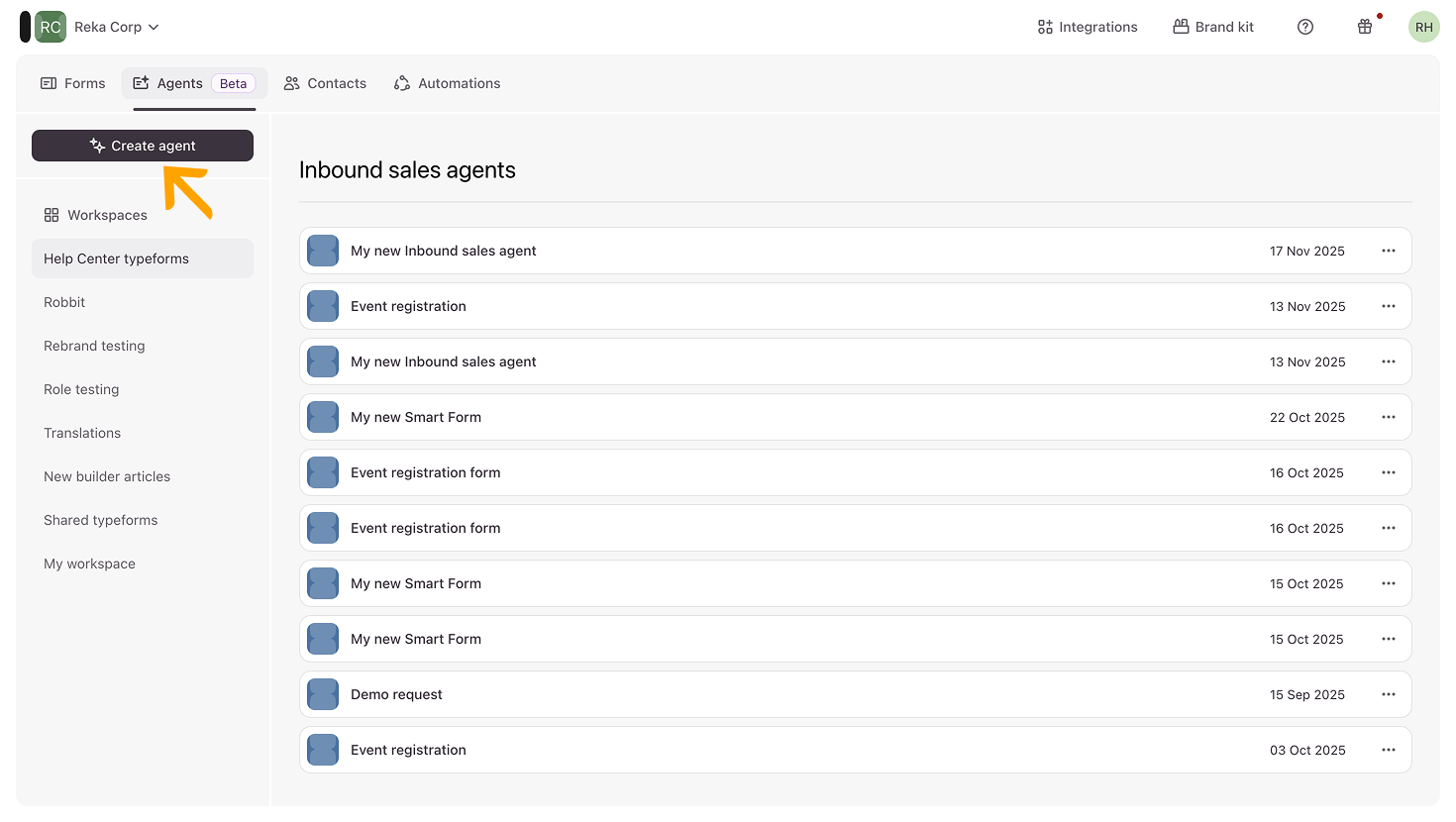Image resolution: width=1456 pixels, height=822 pixels.
Task: Expand the Reka Corp organization dropdown
Action: [x=154, y=27]
